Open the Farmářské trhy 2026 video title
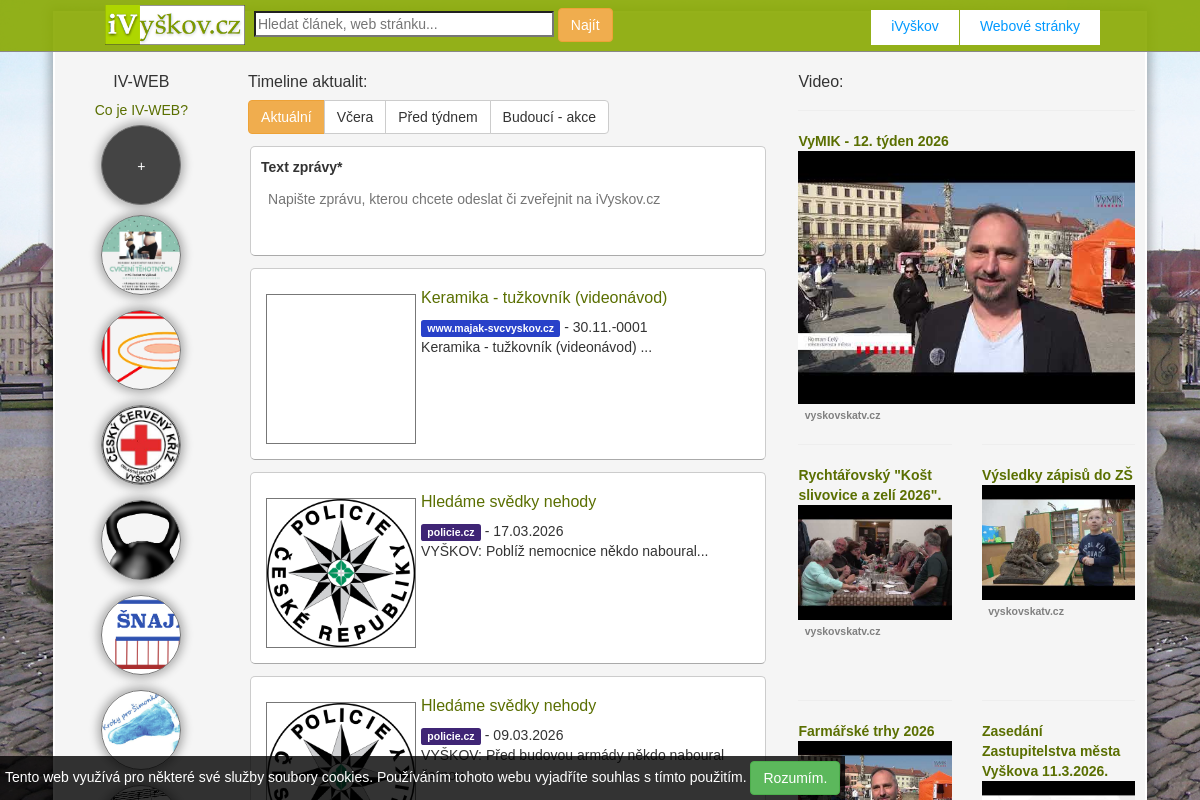This screenshot has height=800, width=1200. tap(866, 731)
